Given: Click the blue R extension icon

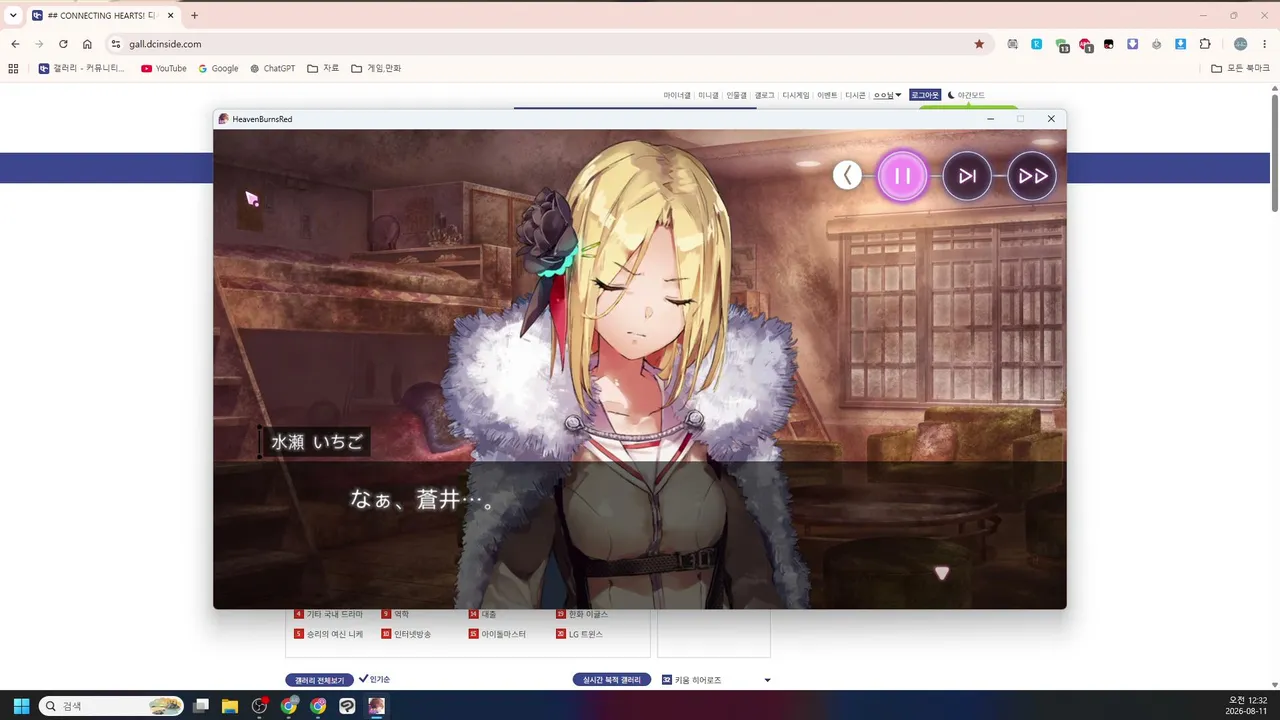Looking at the screenshot, I should [x=1037, y=44].
